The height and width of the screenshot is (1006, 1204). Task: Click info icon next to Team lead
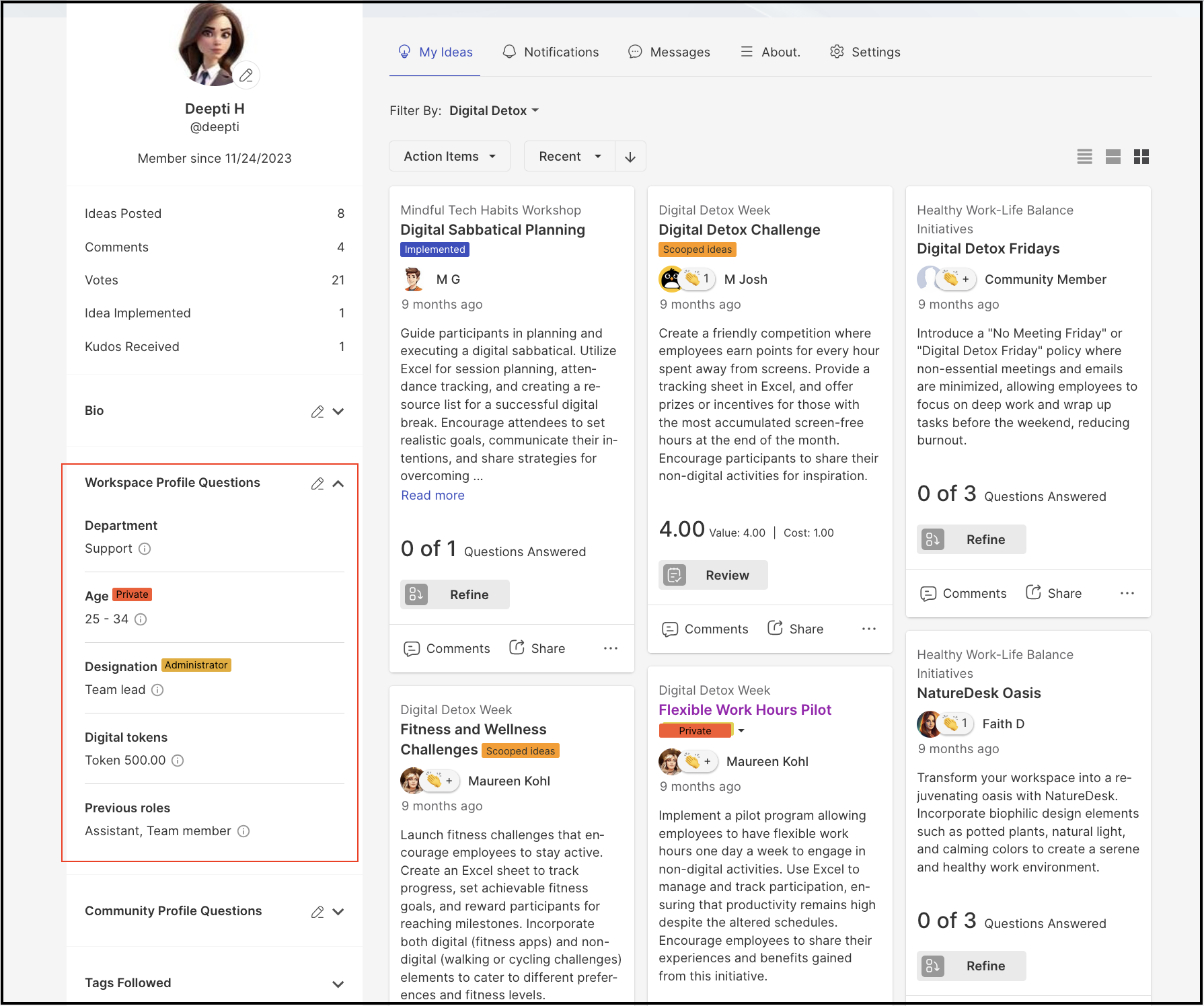pyautogui.click(x=157, y=690)
